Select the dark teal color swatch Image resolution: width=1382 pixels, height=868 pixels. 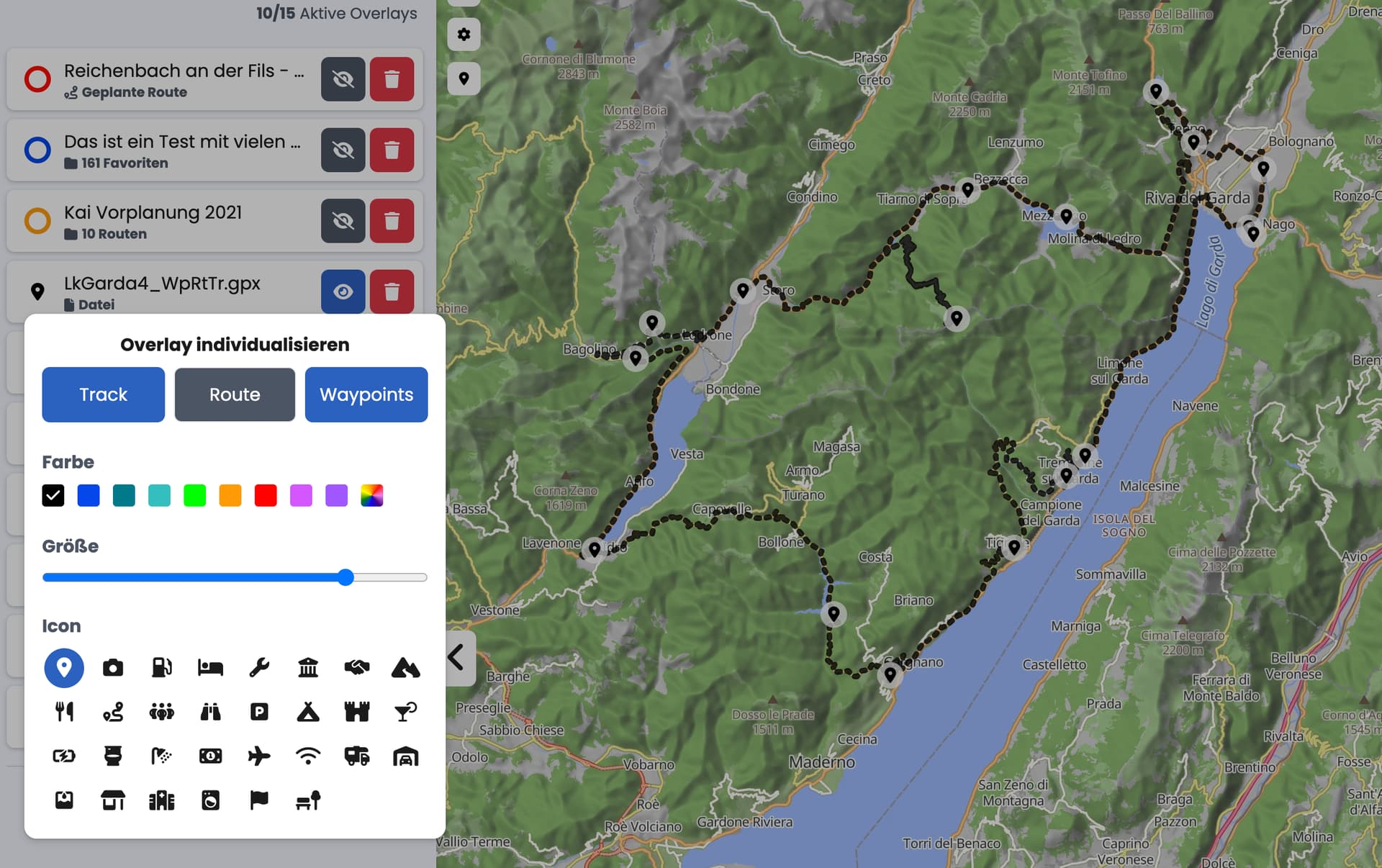click(x=124, y=495)
